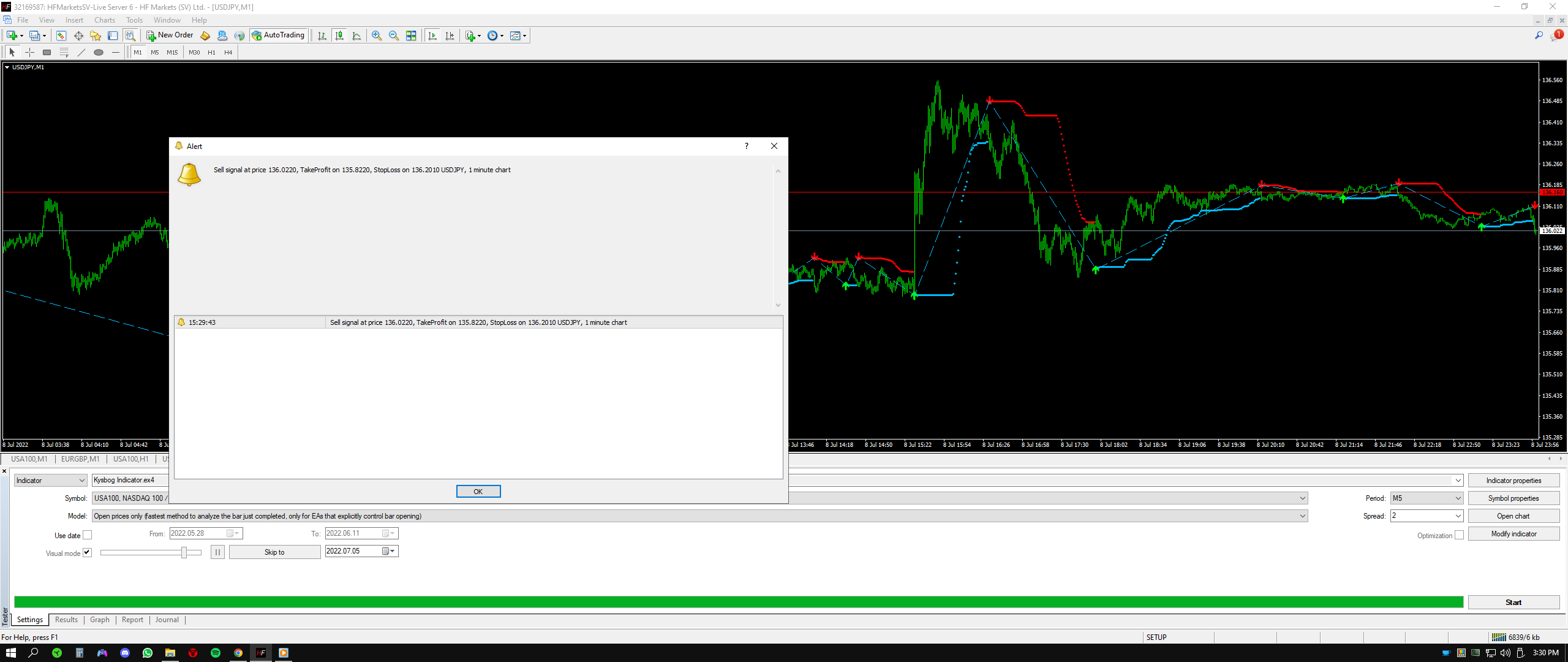Toggle the AutoTrading button
This screenshot has width=1568, height=662.
click(x=278, y=36)
